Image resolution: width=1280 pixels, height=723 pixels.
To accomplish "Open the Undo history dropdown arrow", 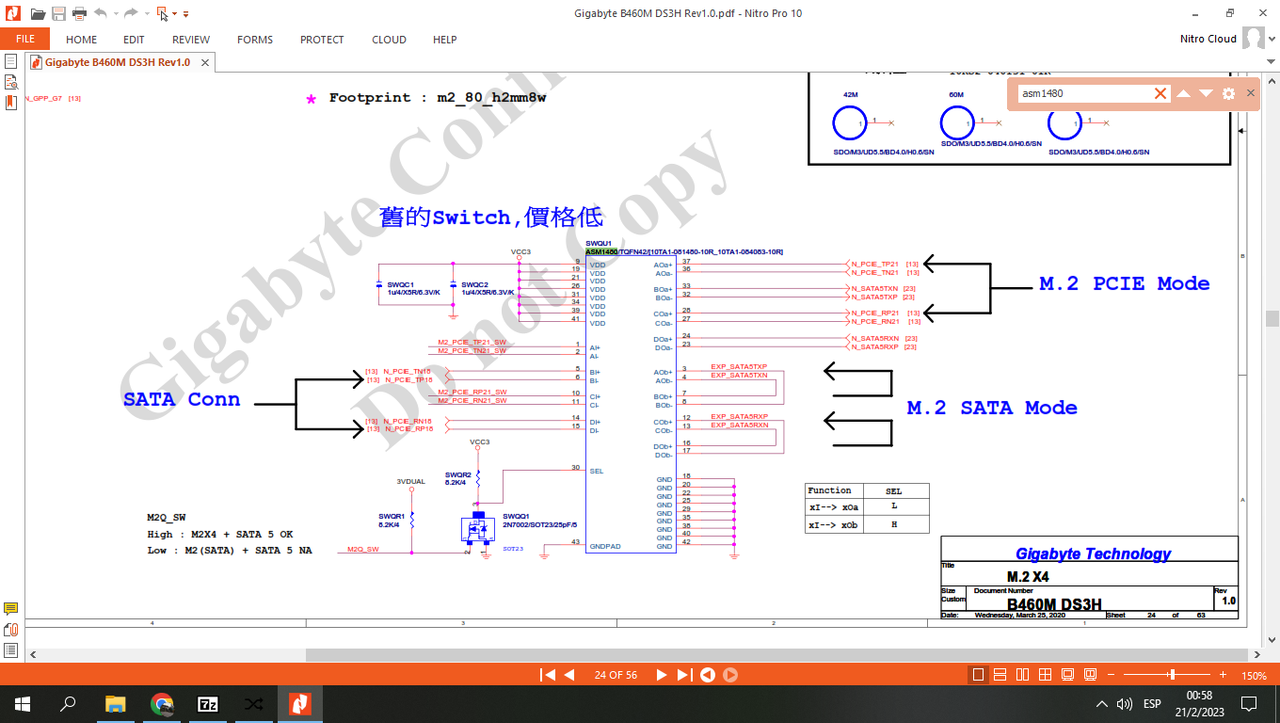I will coord(114,15).
